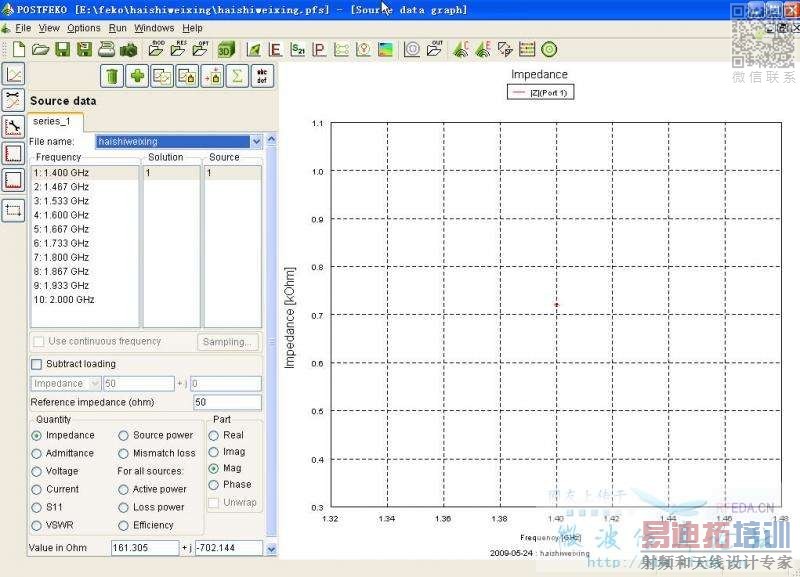Select the VSWR radio button

tap(36, 525)
